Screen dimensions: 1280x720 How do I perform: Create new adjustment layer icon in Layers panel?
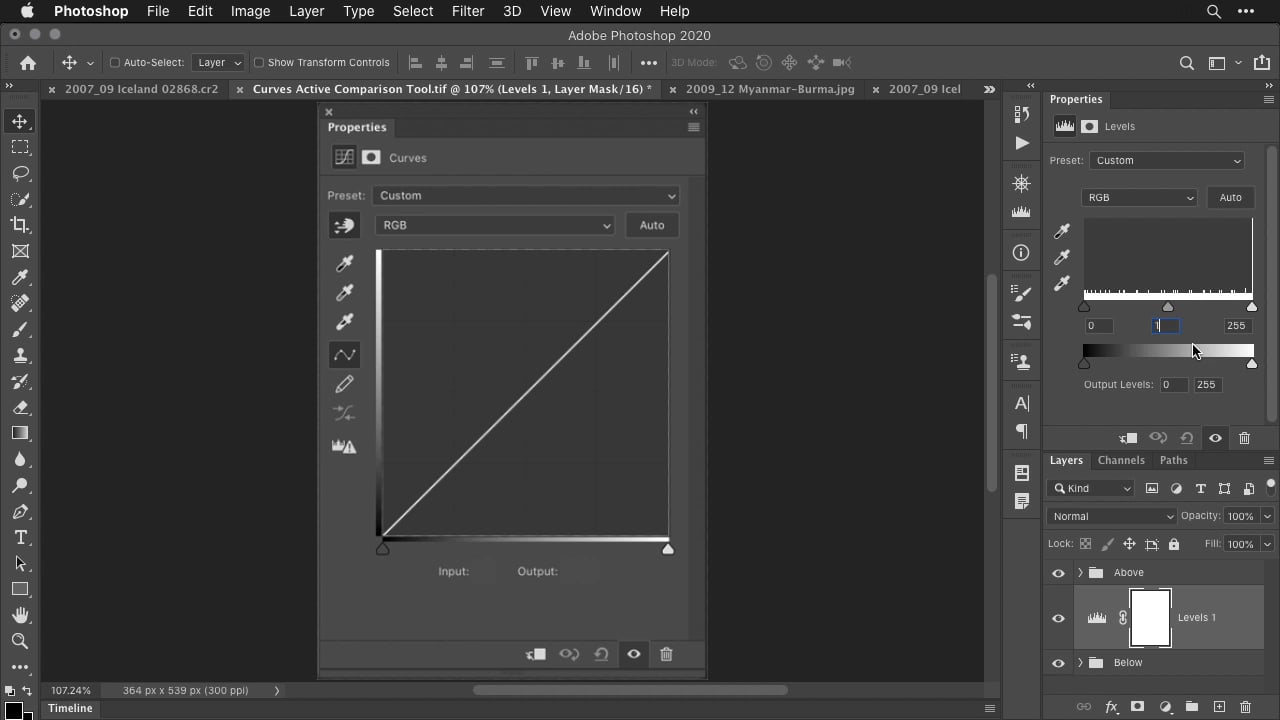pos(1165,707)
